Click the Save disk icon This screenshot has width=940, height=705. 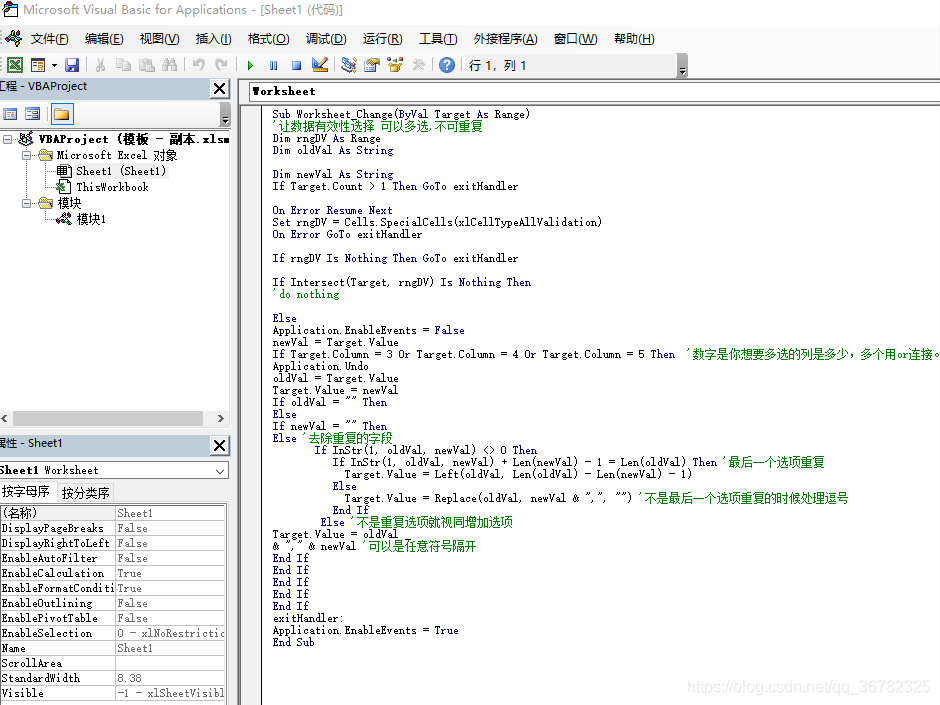point(73,65)
